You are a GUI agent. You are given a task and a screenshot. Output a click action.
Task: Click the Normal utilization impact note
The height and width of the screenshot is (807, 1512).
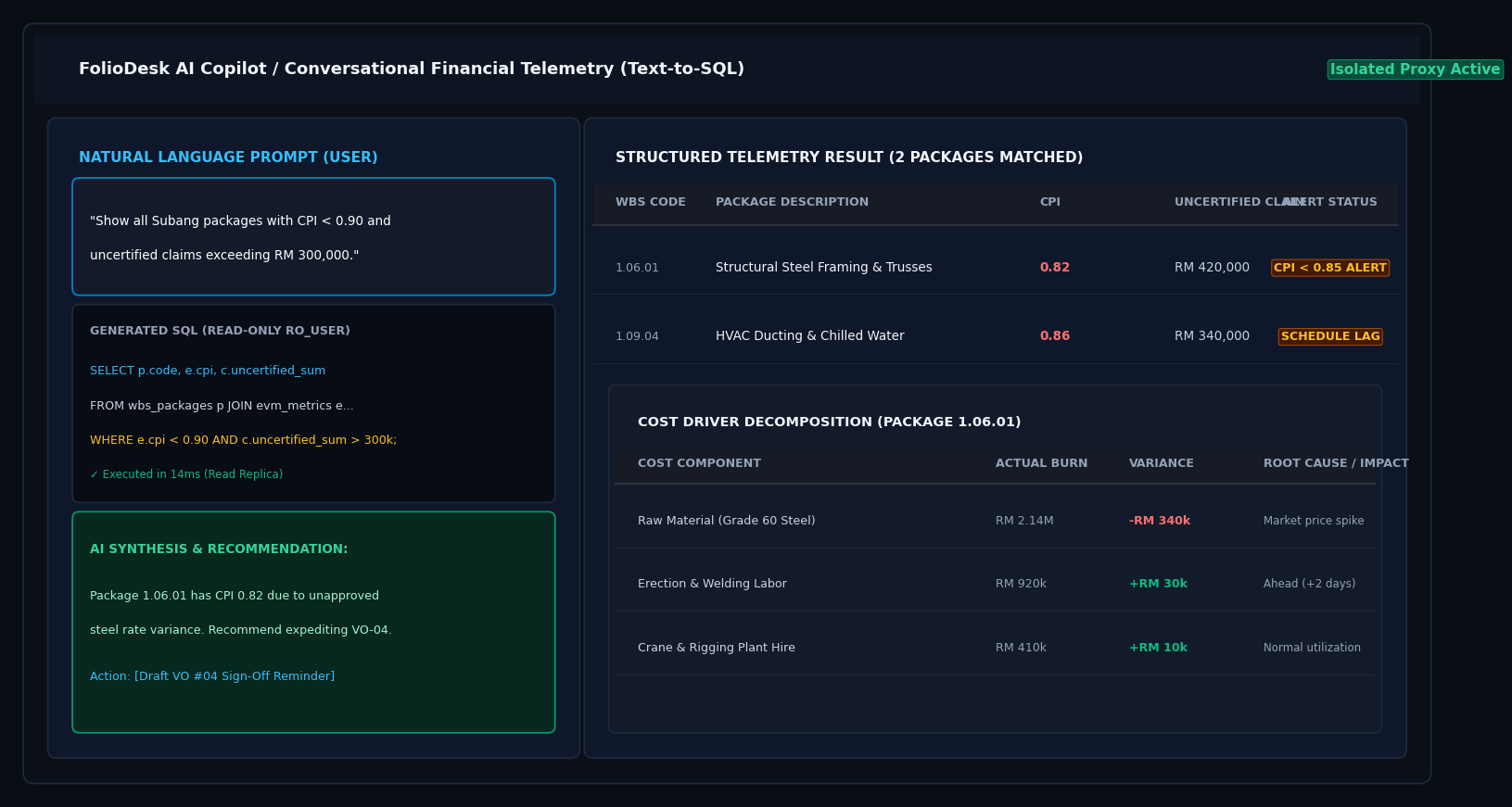tap(1312, 648)
